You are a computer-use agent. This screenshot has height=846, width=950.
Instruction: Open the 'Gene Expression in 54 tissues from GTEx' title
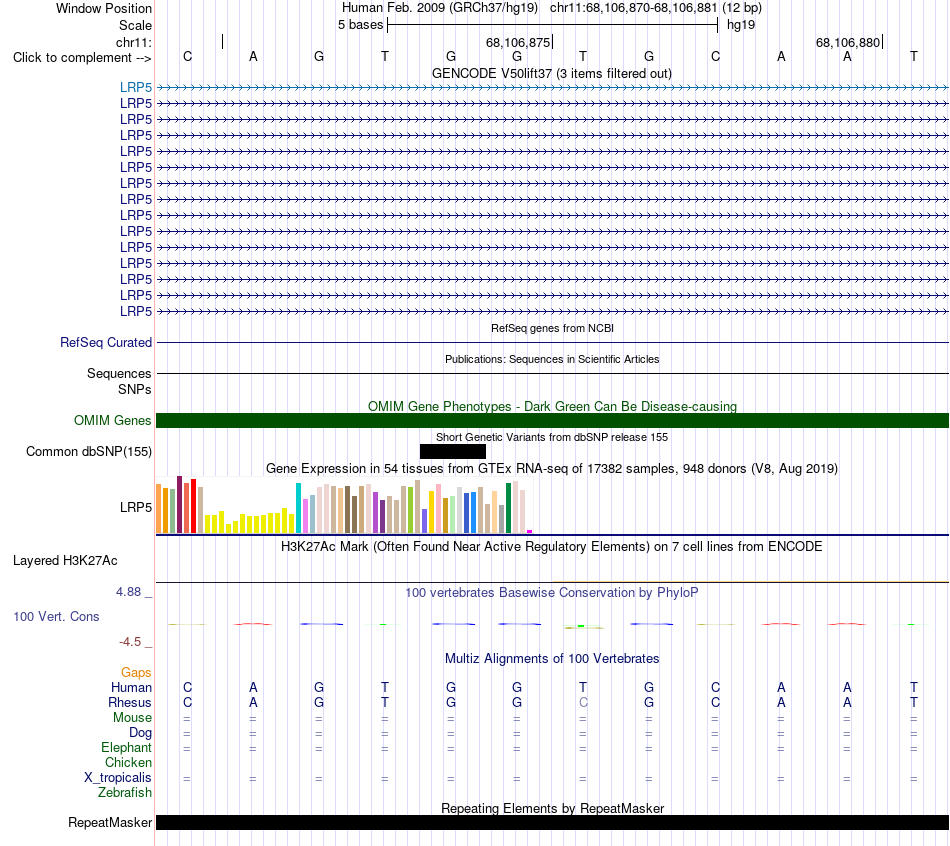tap(552, 468)
